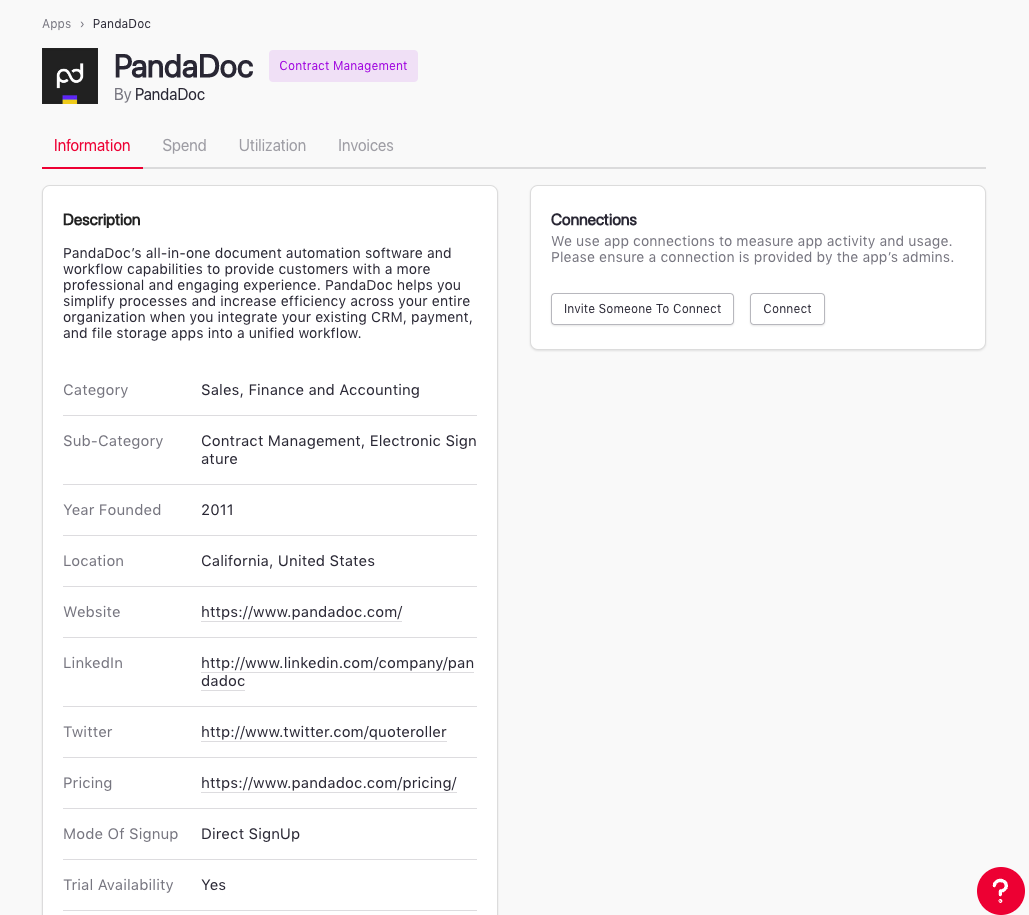
Task: Go back to Apps breadcrumb
Action: coord(56,24)
